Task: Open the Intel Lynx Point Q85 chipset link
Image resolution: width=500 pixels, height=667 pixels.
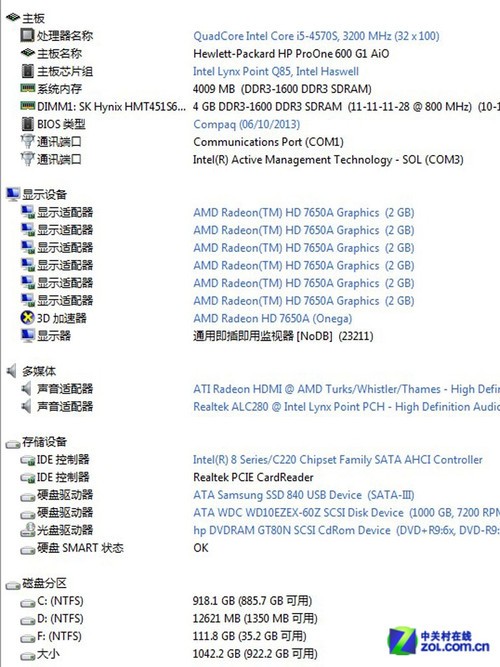Action: 276,71
